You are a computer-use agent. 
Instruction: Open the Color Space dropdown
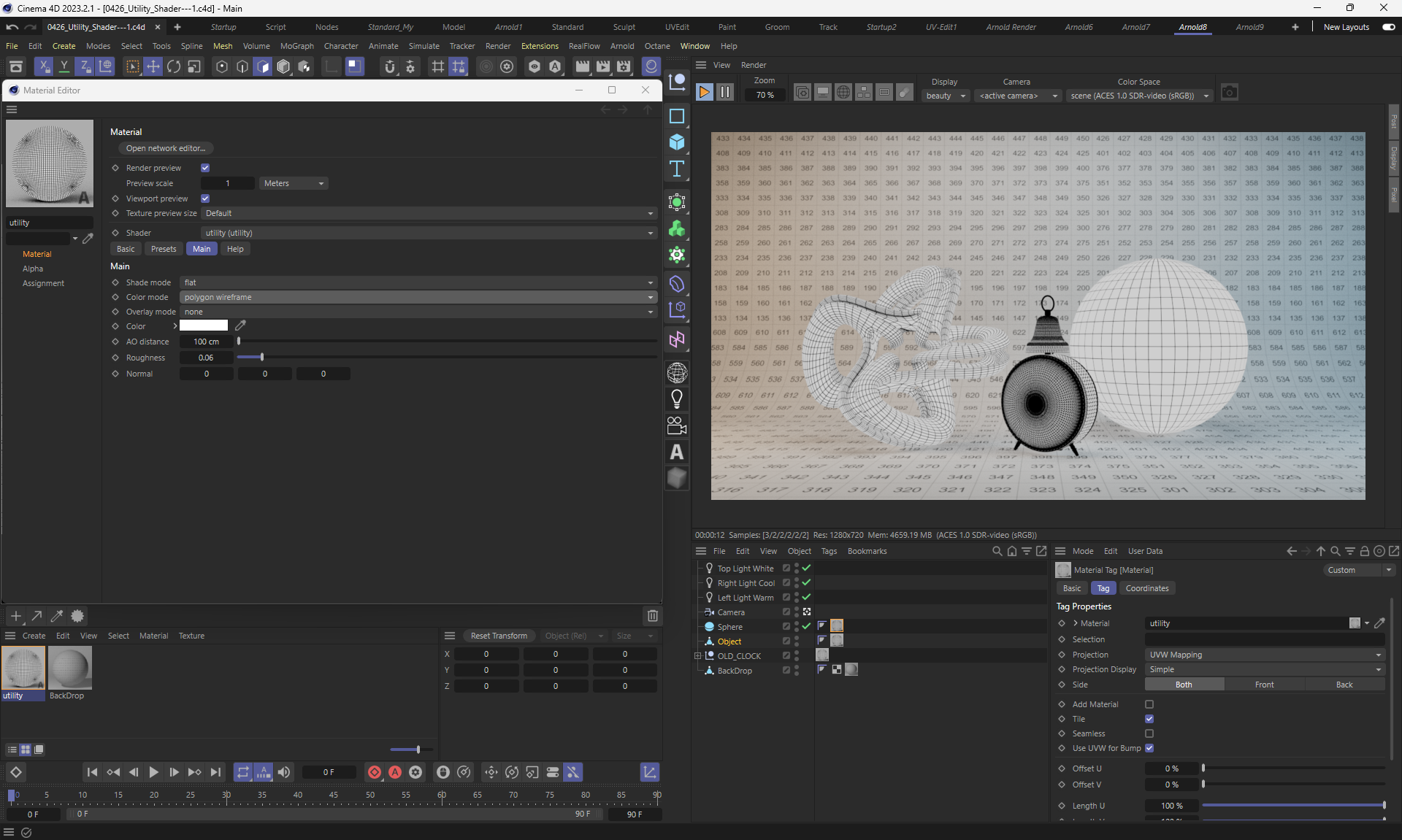click(x=1138, y=96)
